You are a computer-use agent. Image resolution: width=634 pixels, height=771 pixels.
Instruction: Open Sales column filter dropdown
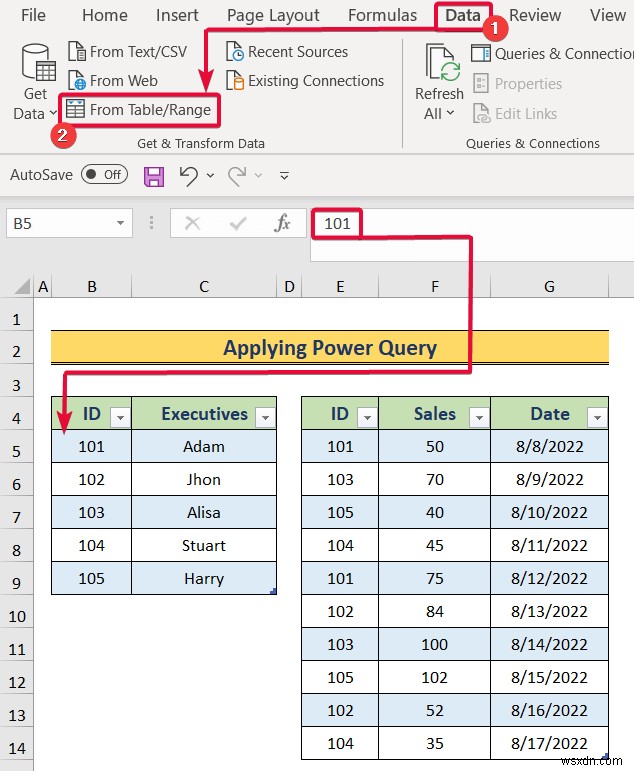pyautogui.click(x=479, y=417)
